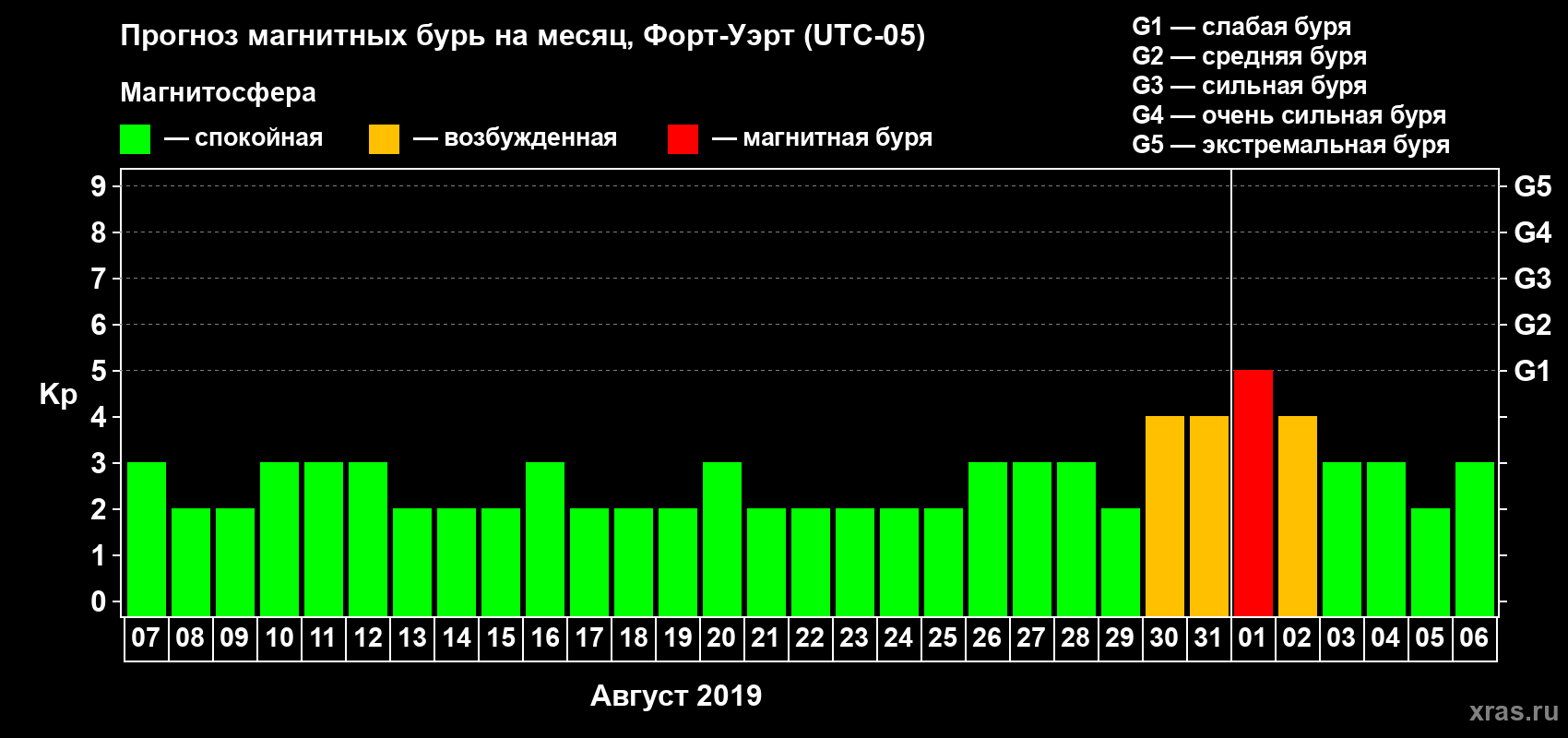Image resolution: width=1568 pixels, height=738 pixels.
Task: Click the 'G4' label on right axis
Action: 1533,232
